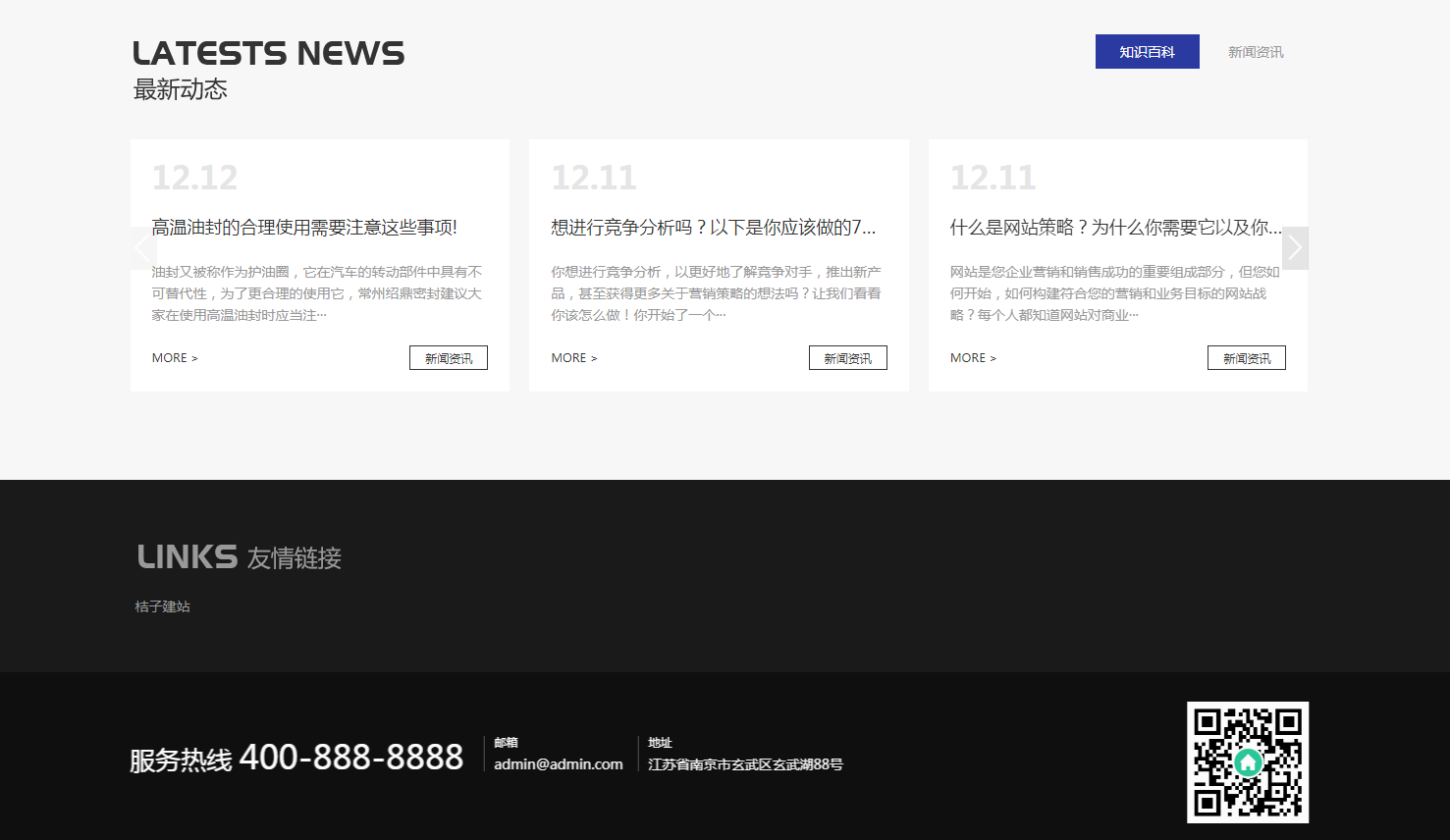Screen dimensions: 1450x840
Task: Click MORE under the 竞争分析 article
Action: click(x=574, y=358)
